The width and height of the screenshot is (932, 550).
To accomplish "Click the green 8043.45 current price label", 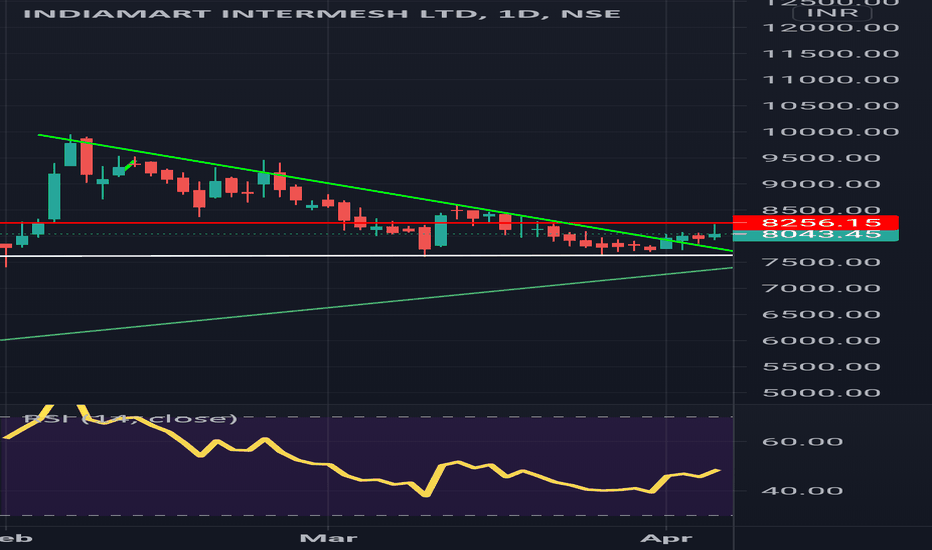I will pos(816,235).
